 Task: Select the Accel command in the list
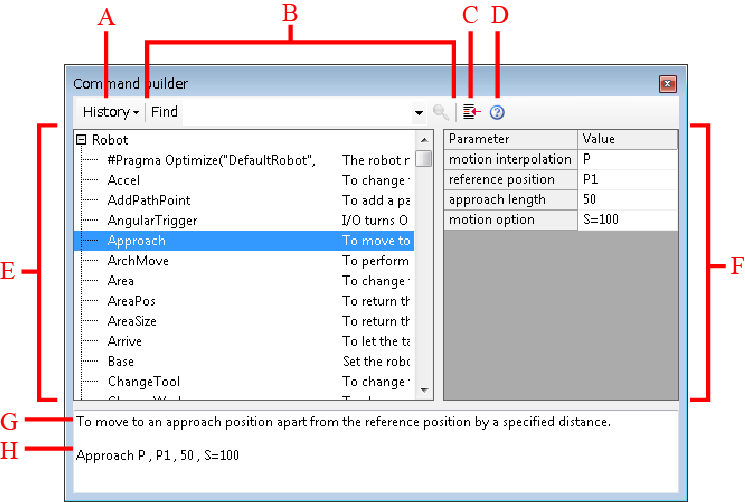[124, 181]
